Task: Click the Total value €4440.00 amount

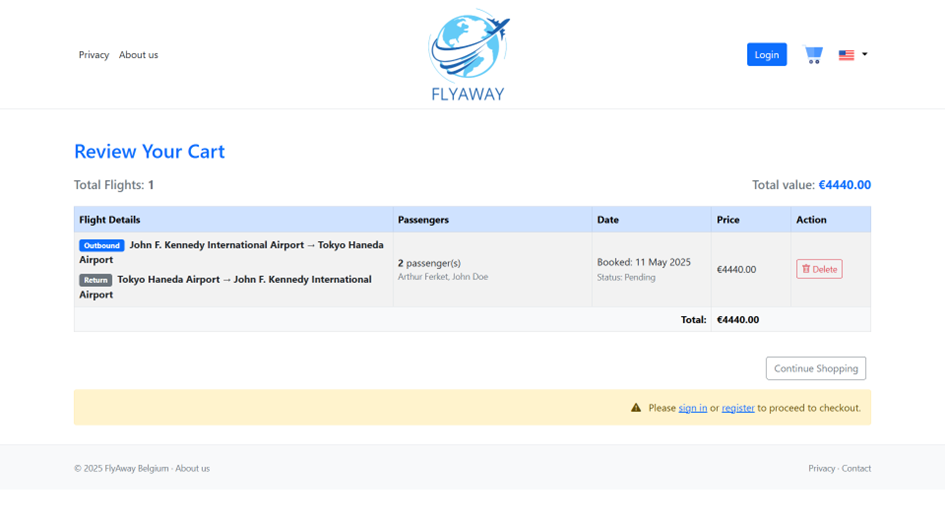Action: (844, 185)
